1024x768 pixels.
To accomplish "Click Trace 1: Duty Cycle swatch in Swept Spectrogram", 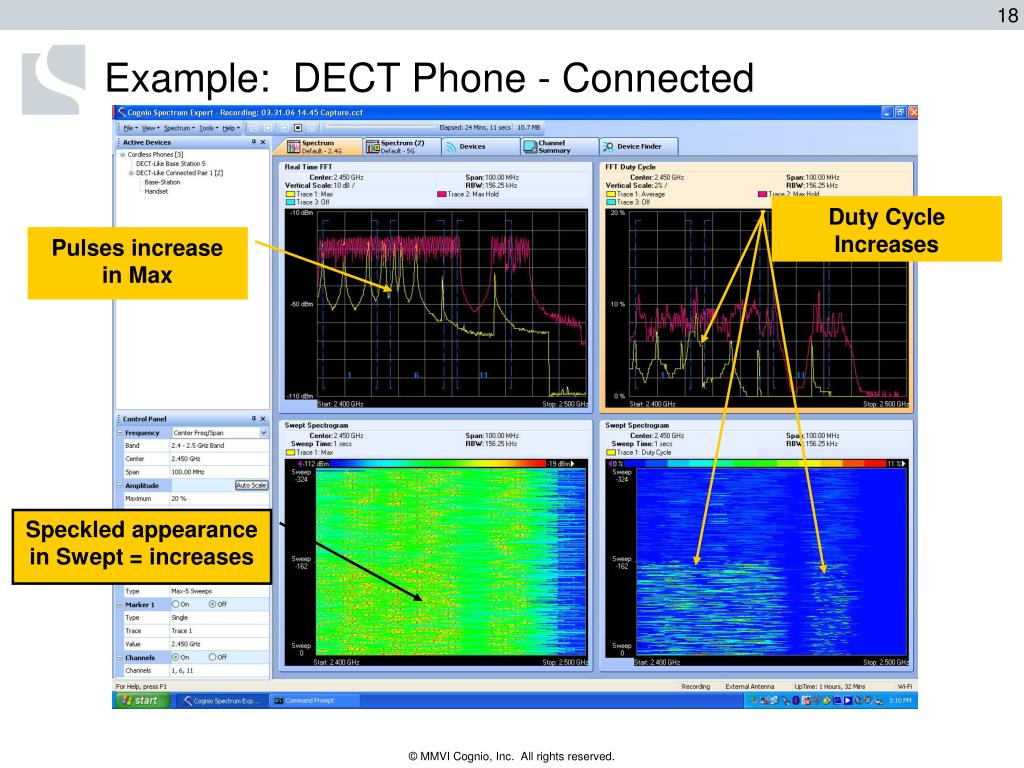I will pos(611,452).
